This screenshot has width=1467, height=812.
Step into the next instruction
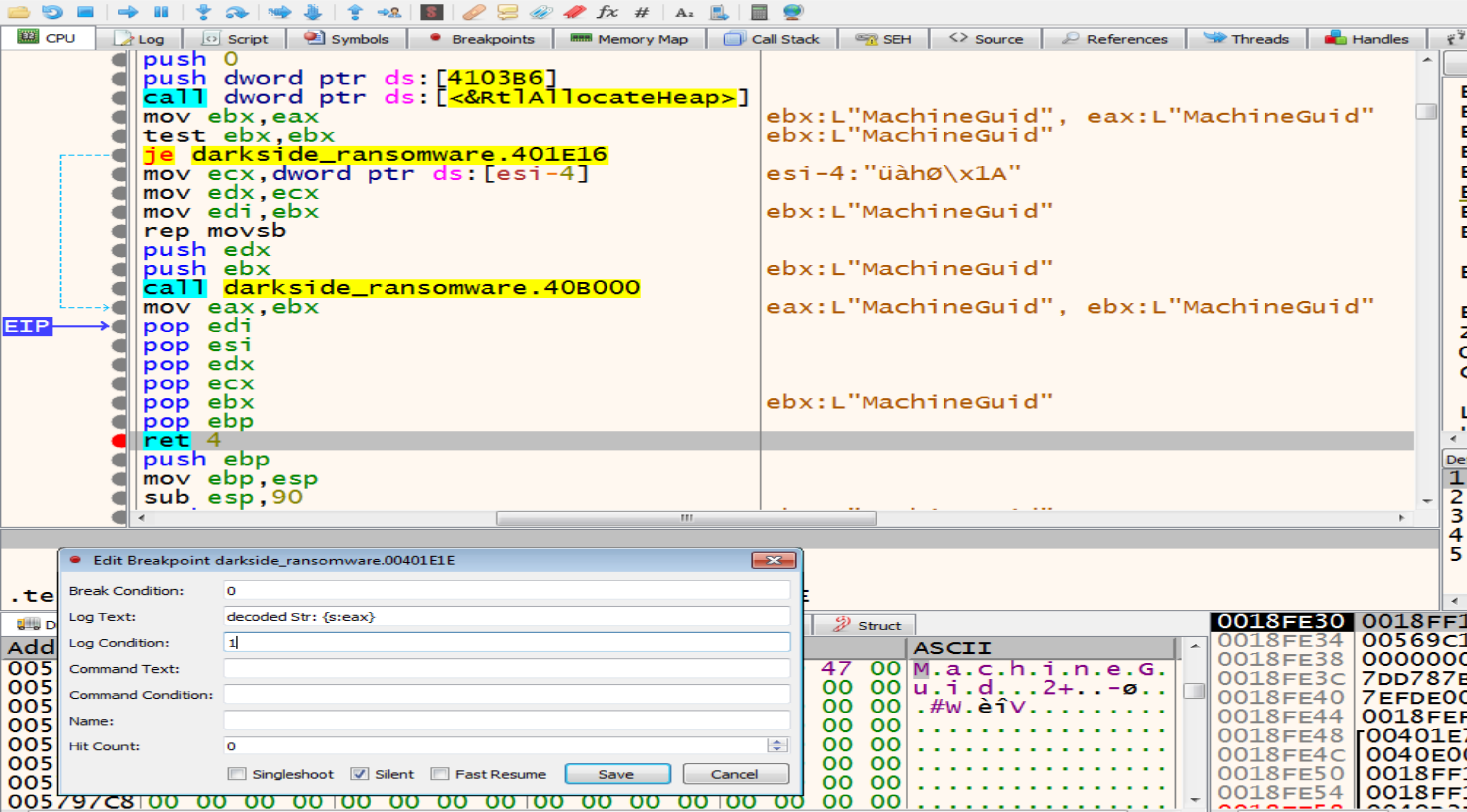pyautogui.click(x=203, y=13)
